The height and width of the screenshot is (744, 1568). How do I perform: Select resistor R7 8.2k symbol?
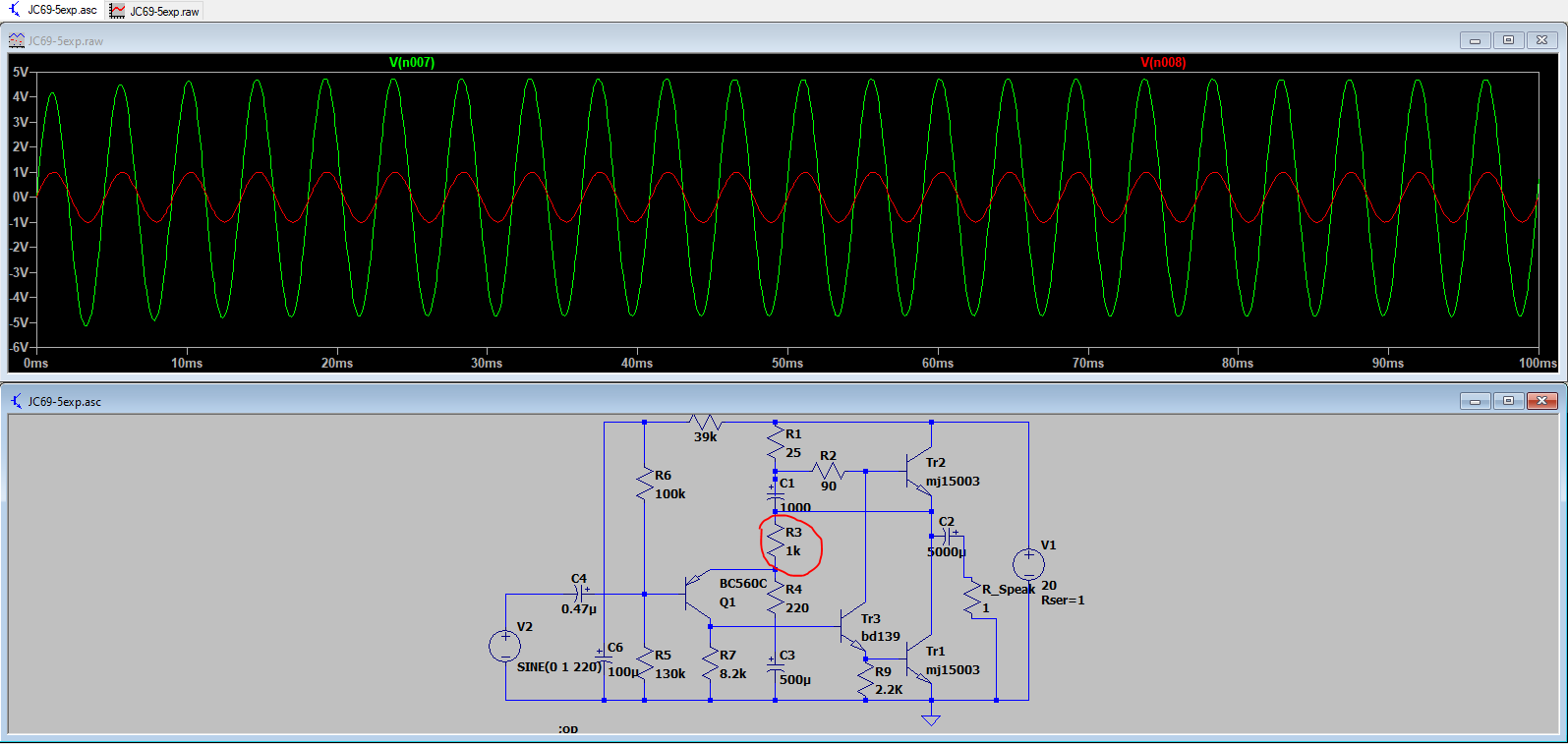[710, 665]
